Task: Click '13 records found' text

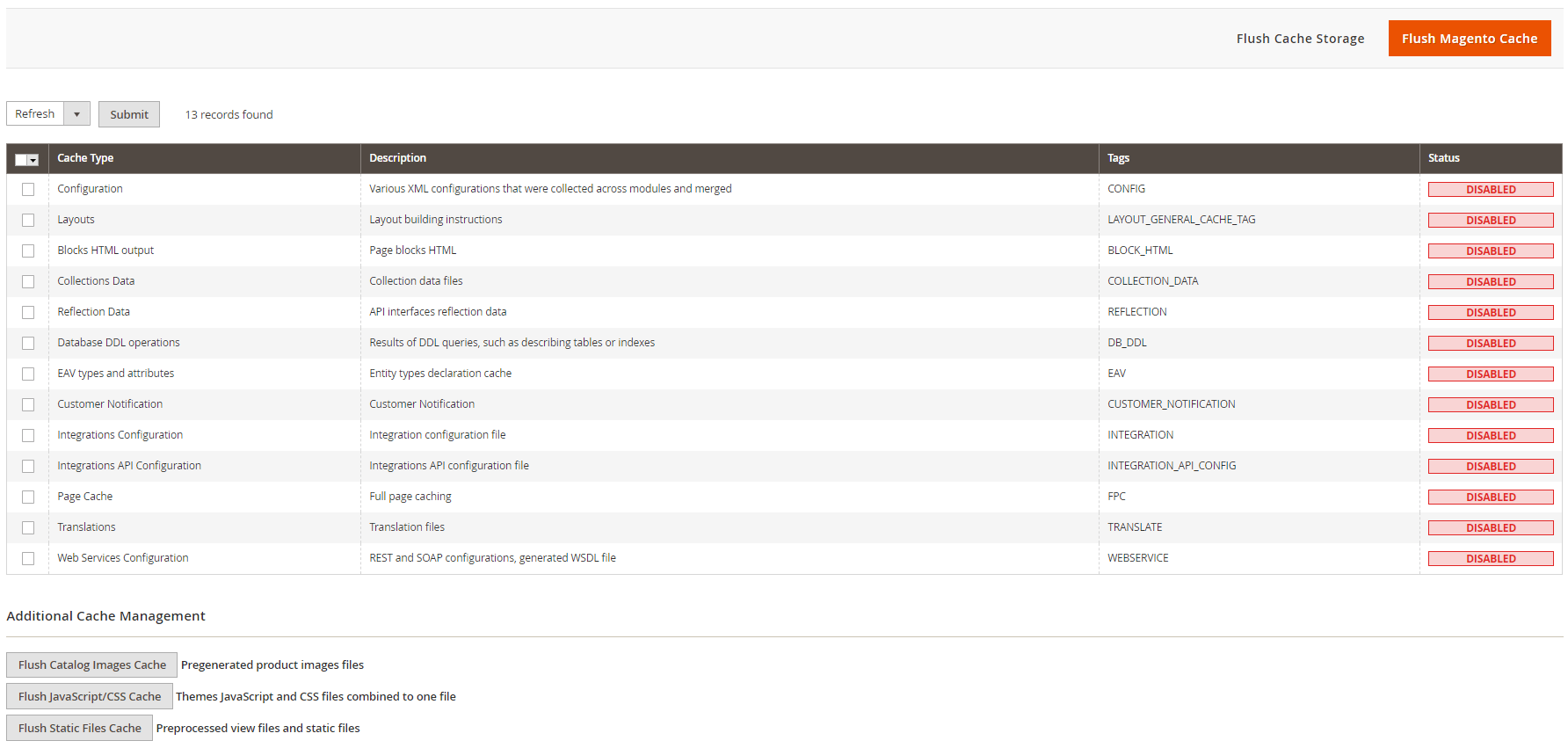Action: 229,114
